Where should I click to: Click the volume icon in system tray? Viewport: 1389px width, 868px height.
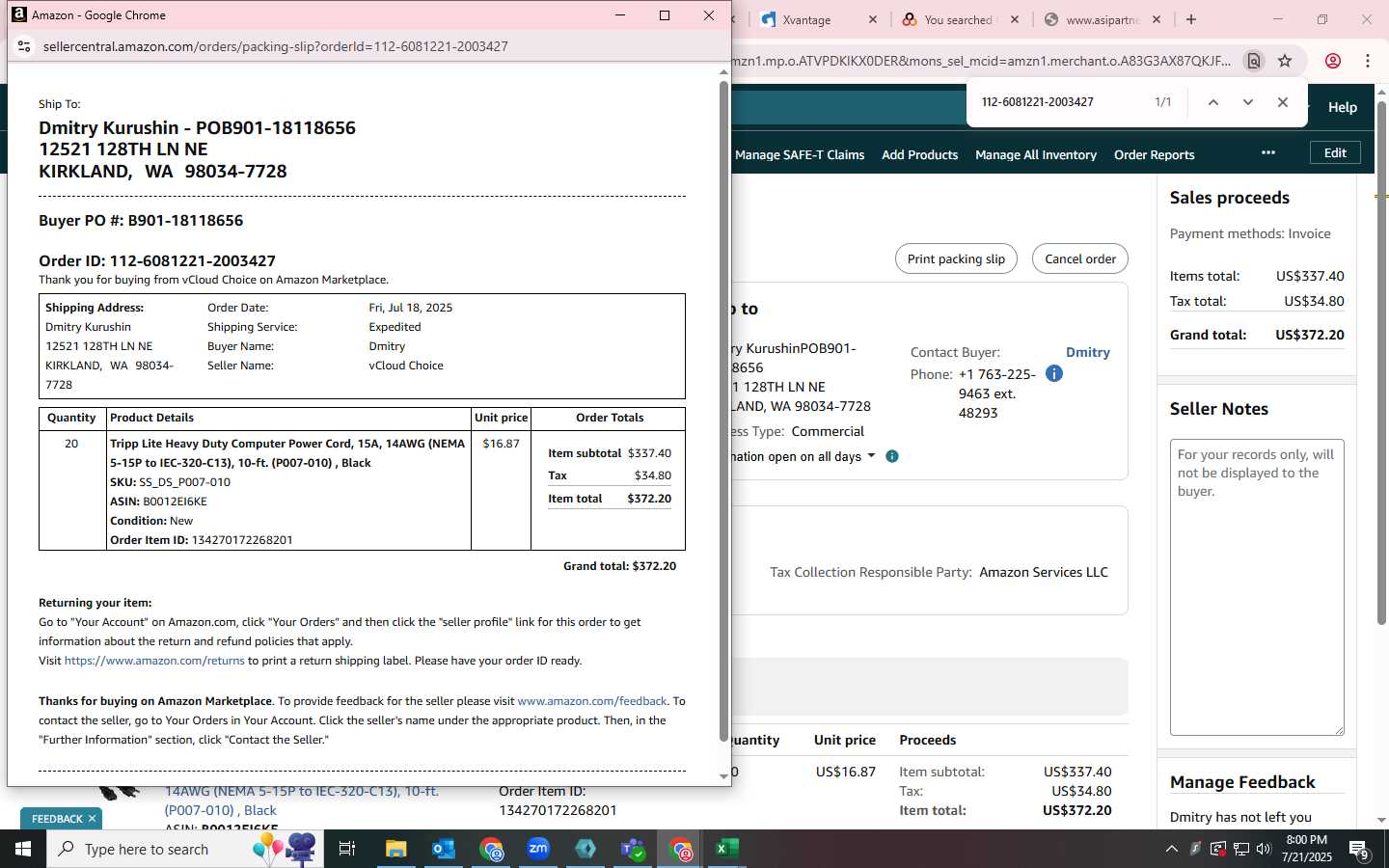[1264, 849]
